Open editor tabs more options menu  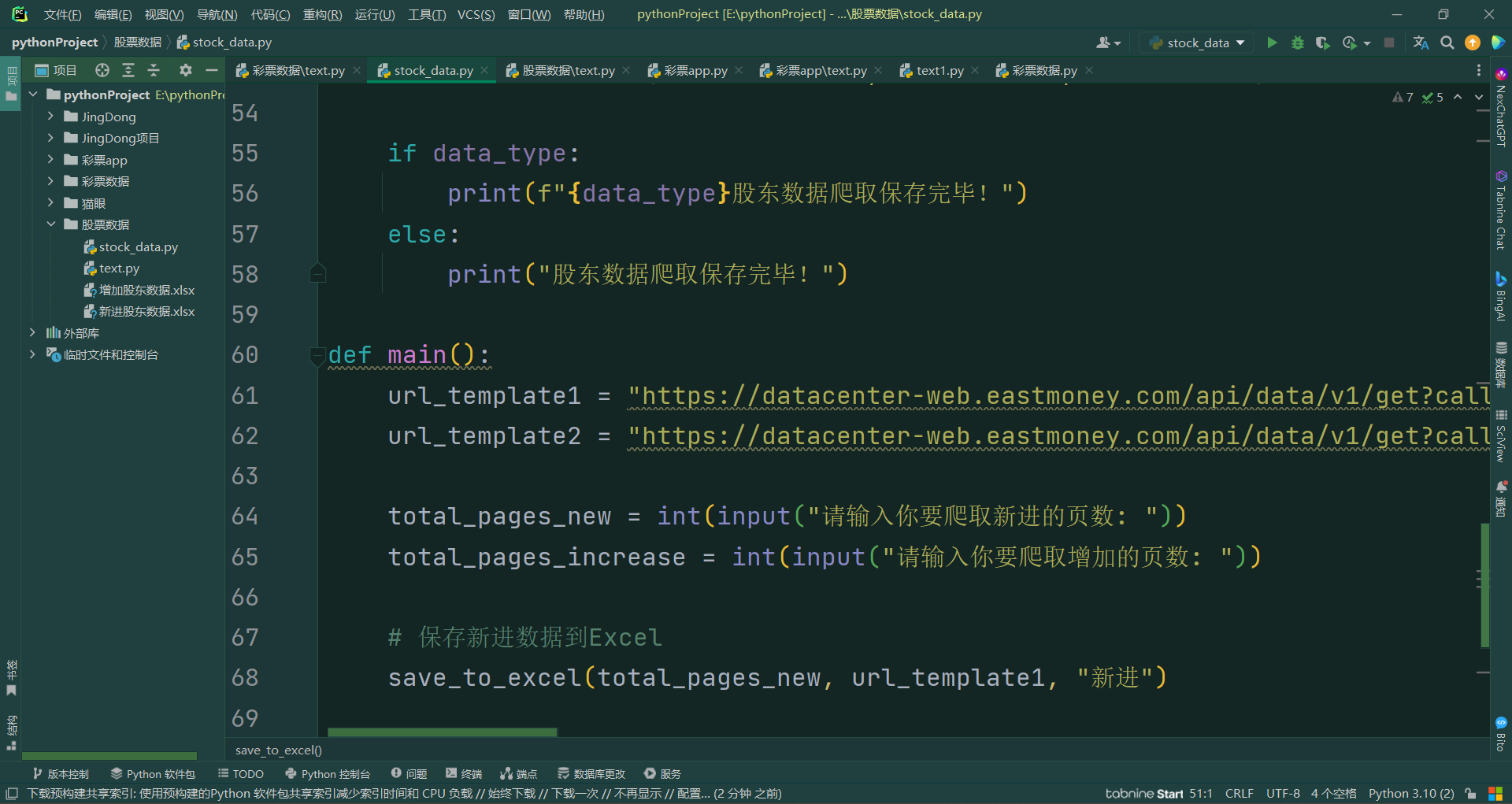[1479, 70]
